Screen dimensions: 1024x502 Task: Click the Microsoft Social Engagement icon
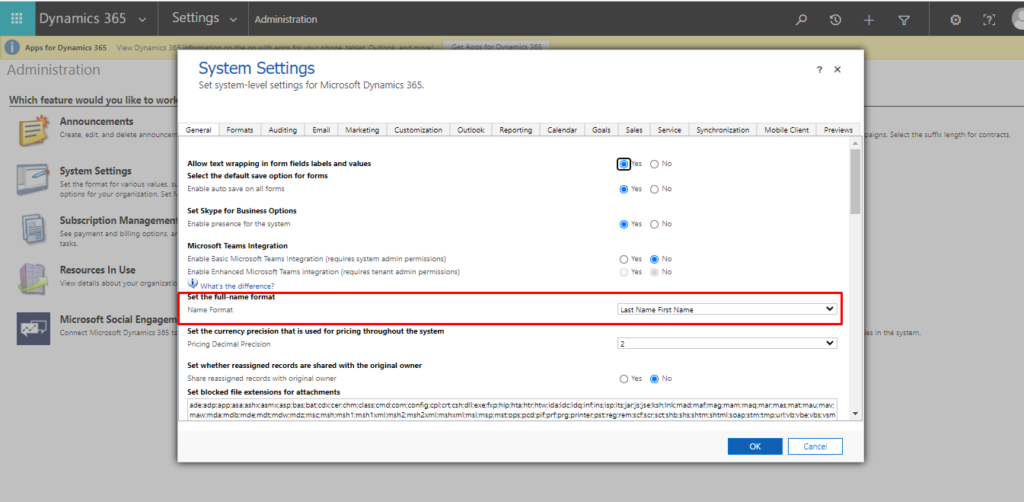pyautogui.click(x=33, y=328)
